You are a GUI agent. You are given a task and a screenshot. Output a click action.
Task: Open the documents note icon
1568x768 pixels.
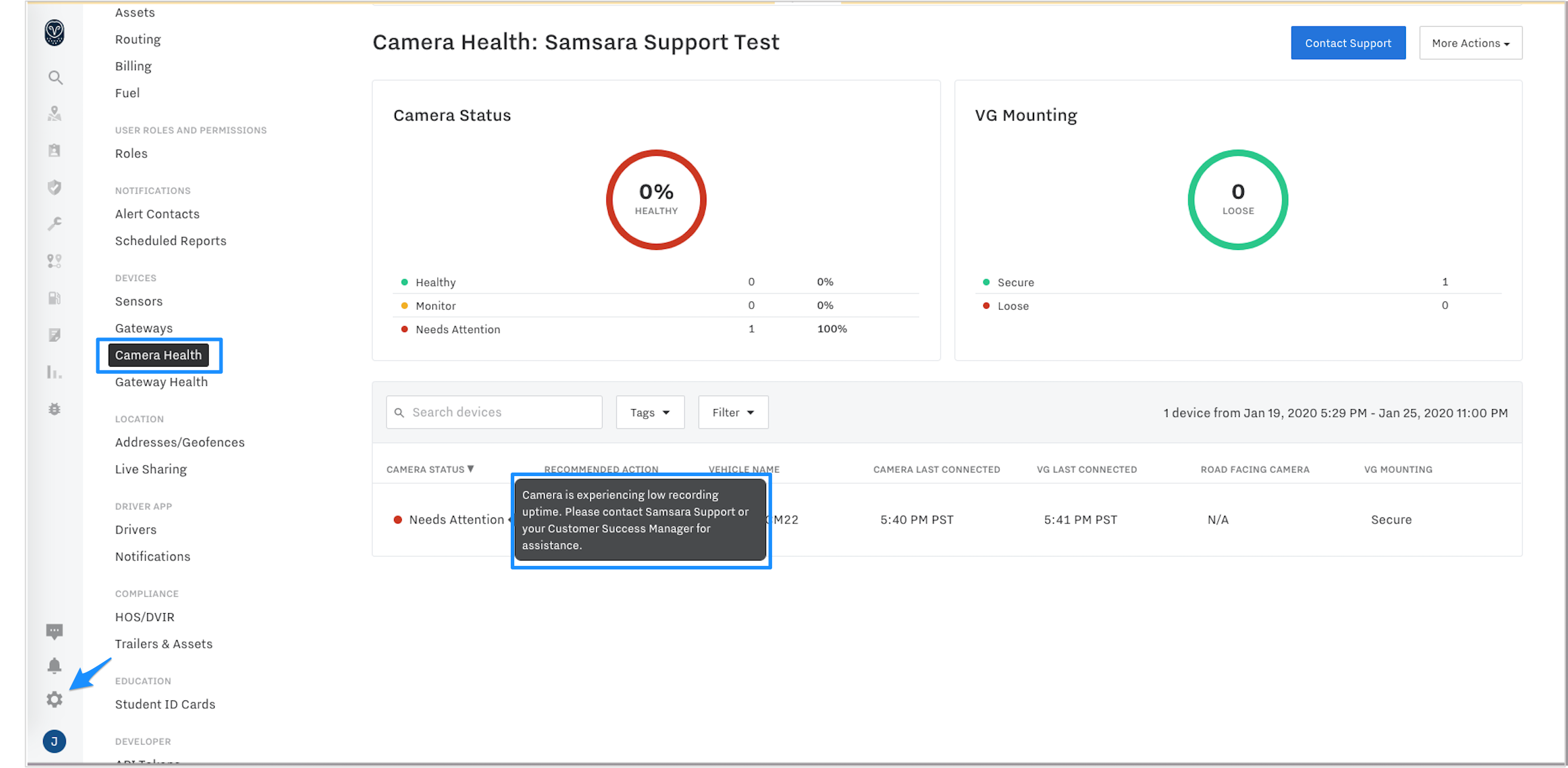pyautogui.click(x=55, y=335)
